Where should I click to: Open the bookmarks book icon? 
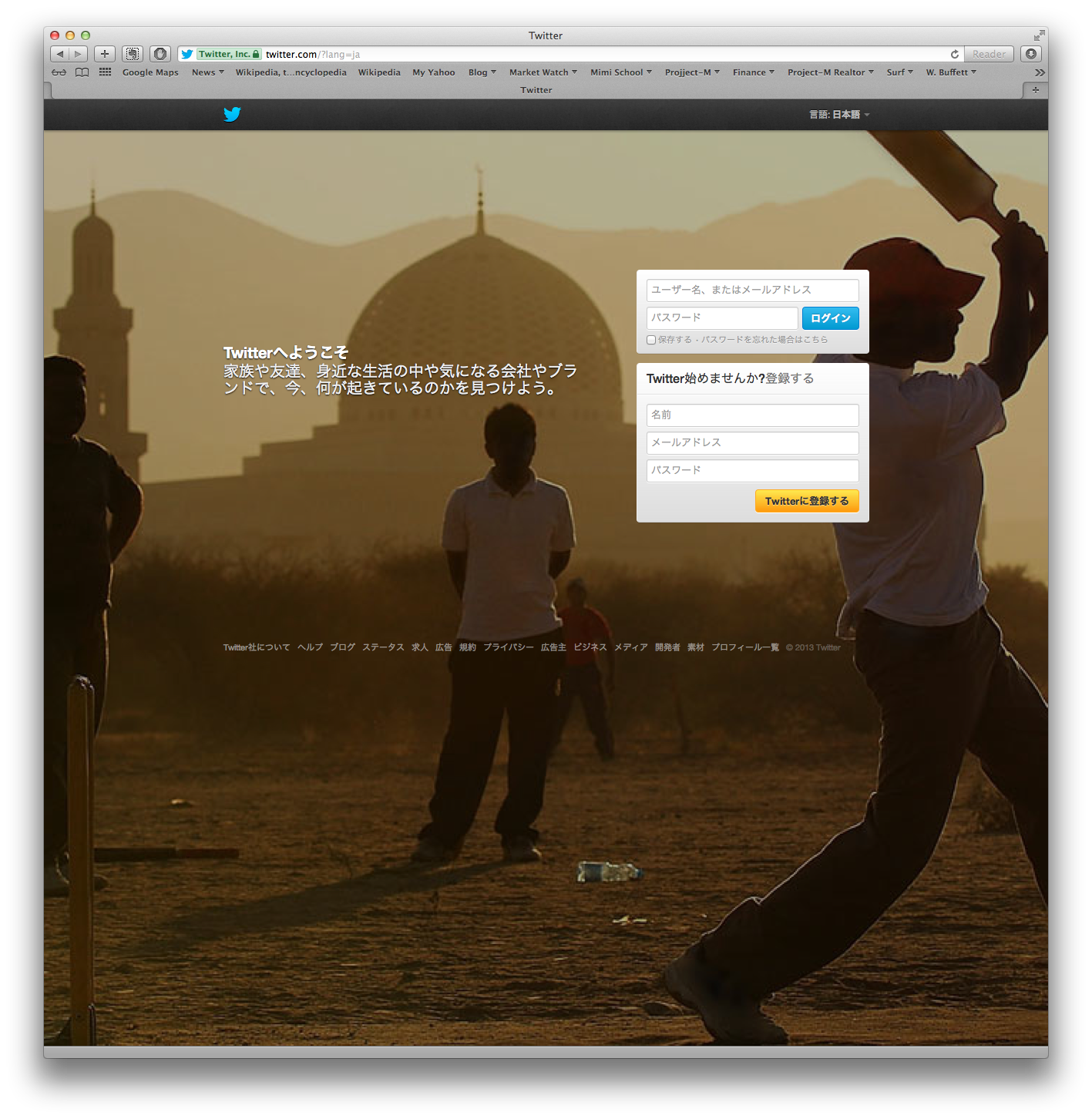tap(82, 72)
